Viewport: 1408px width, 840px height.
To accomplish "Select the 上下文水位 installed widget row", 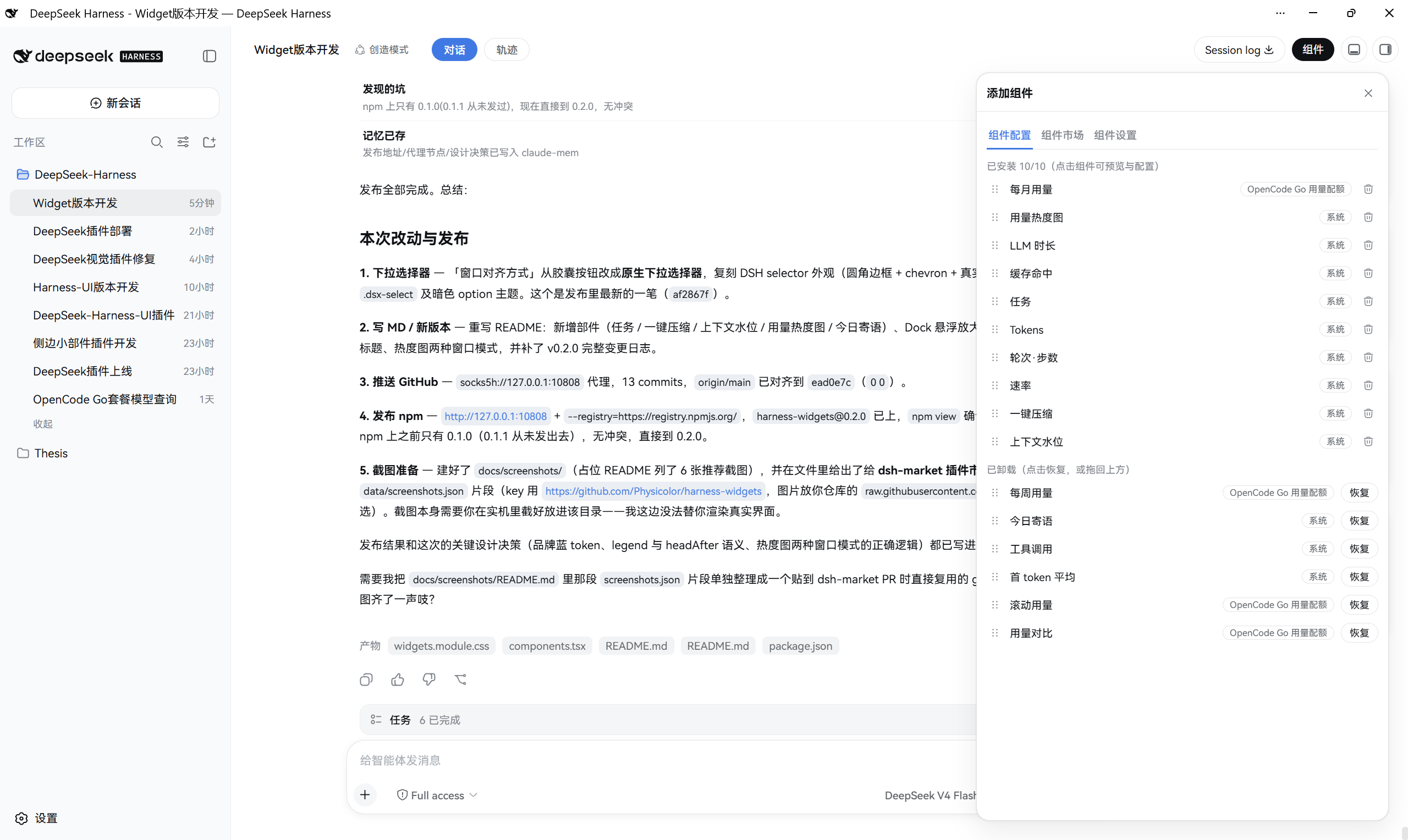I will coord(1182,441).
